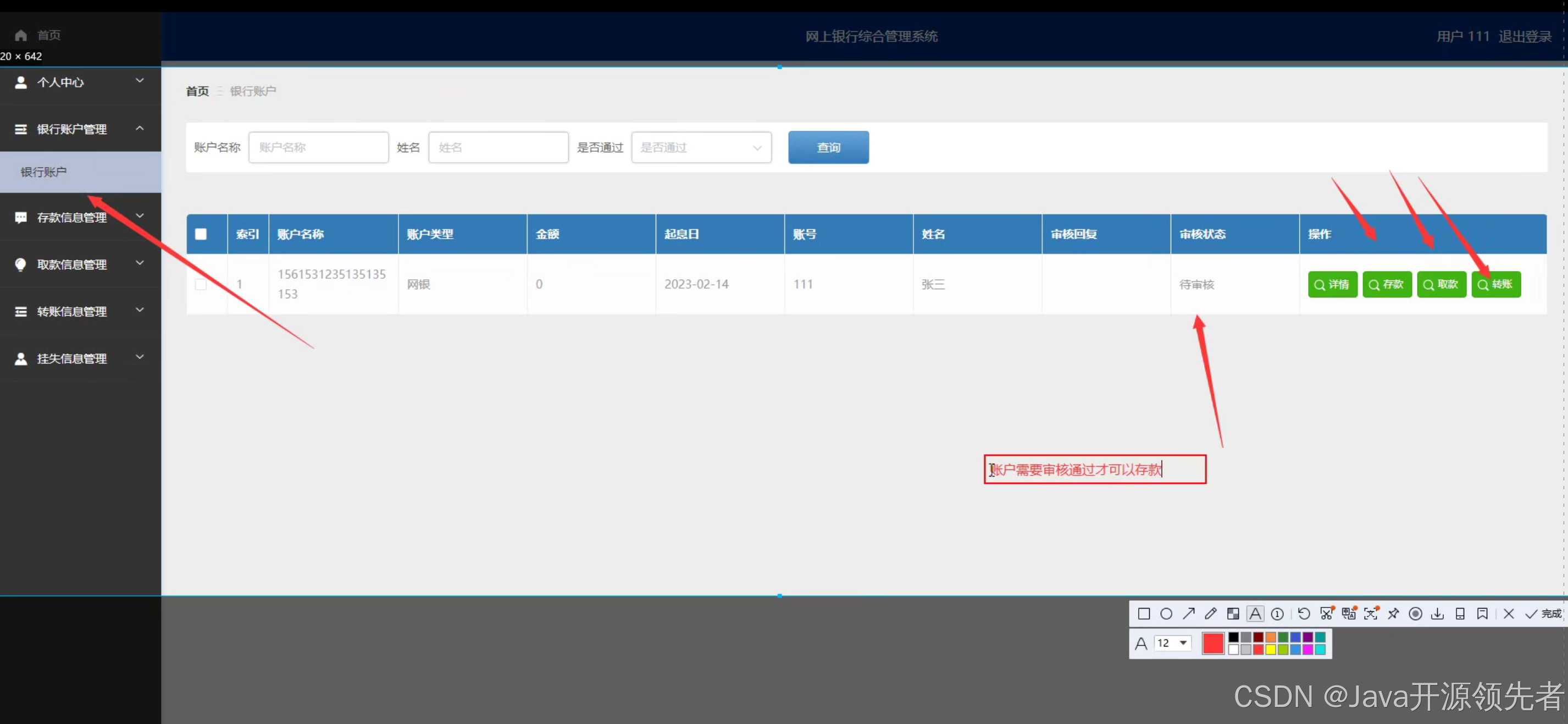Viewport: 1568px width, 724px height.
Task: Select the mosaic blur tool
Action: 1233,614
